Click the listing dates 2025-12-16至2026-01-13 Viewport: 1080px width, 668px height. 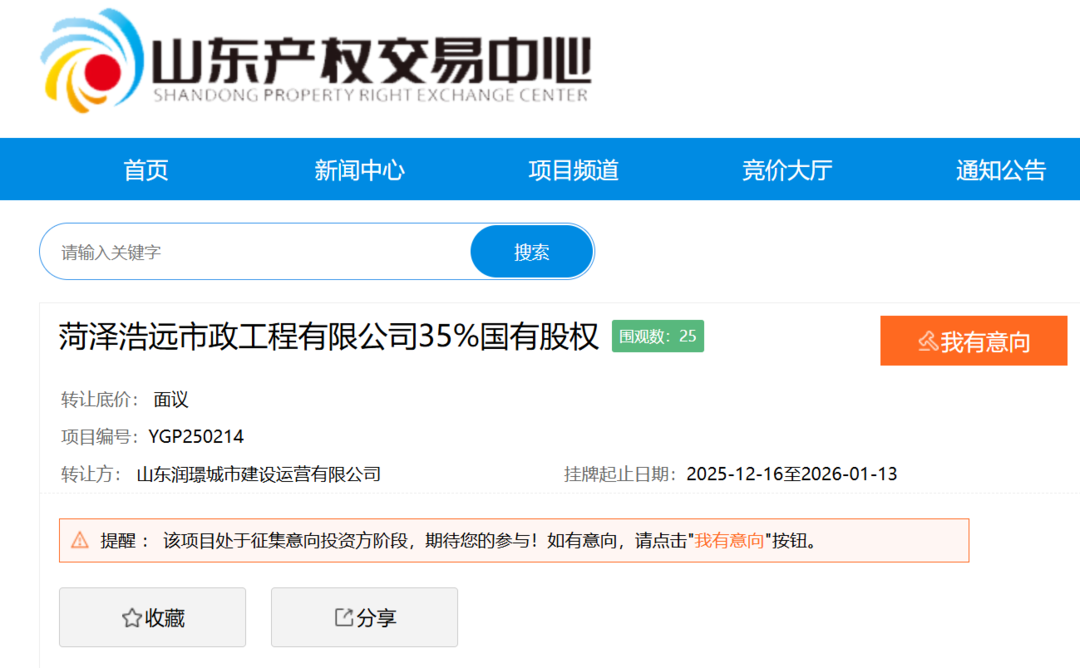coord(791,474)
